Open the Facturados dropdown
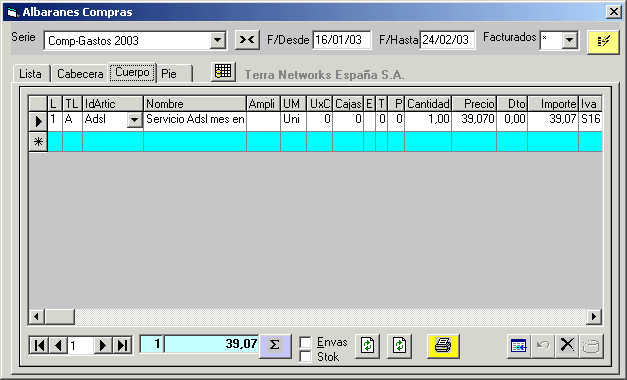The image size is (627, 380). 569,40
